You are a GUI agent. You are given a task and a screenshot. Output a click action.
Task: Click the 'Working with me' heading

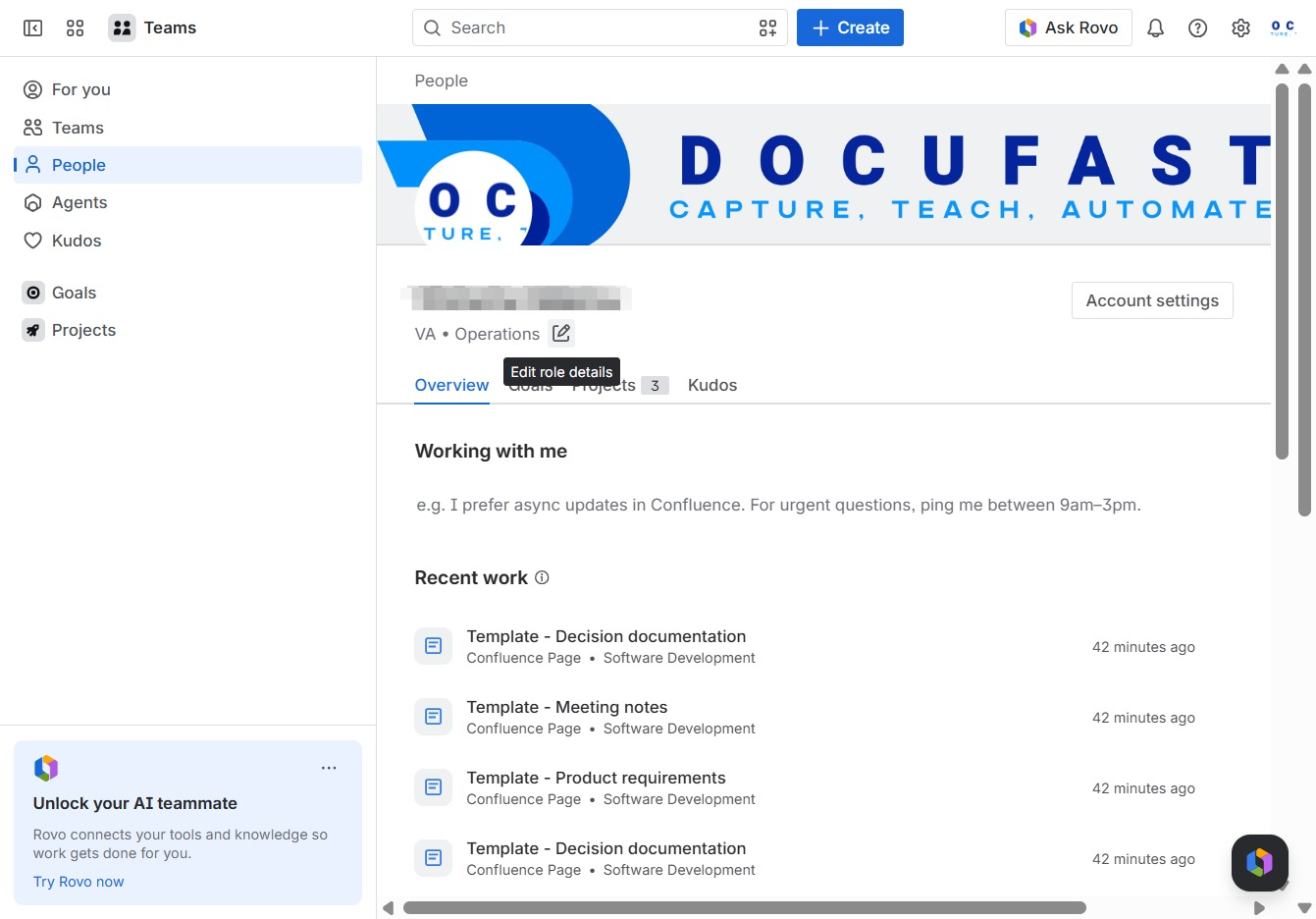(x=491, y=452)
